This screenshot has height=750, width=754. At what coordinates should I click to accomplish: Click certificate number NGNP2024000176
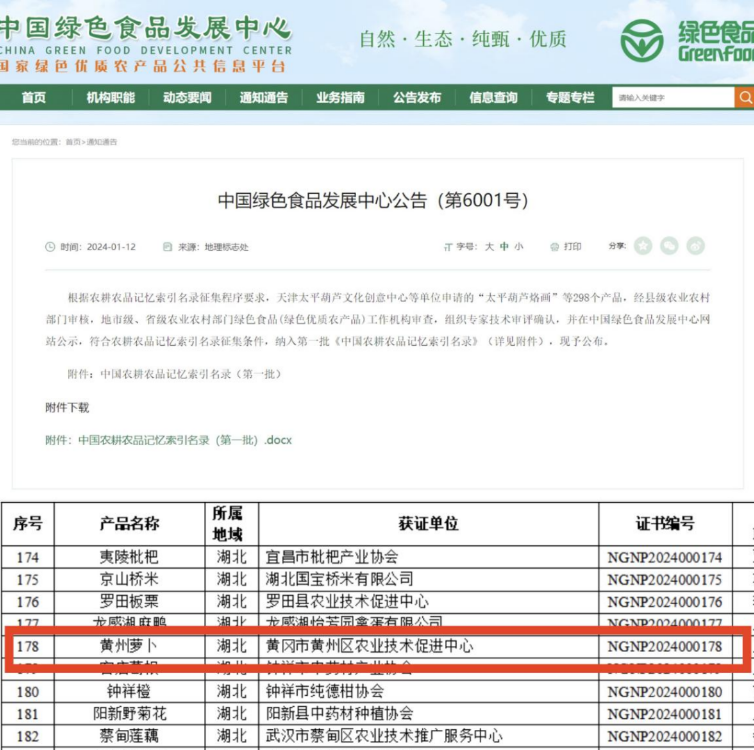point(665,602)
